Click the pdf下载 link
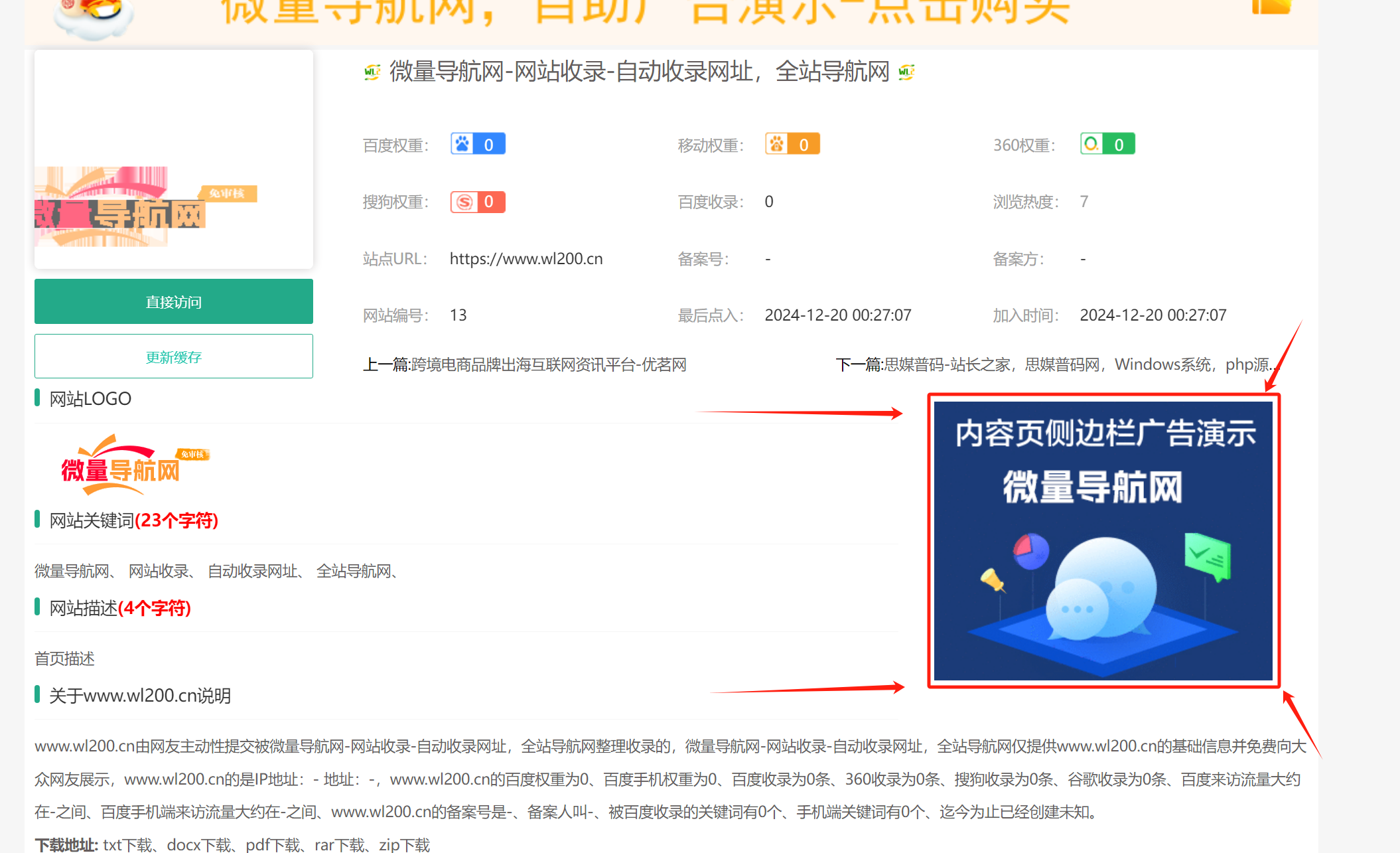Screen dimensions: 1400x853 (273, 844)
